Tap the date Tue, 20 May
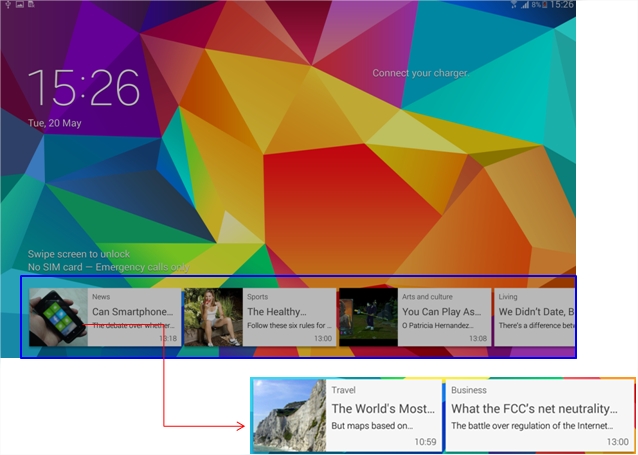This screenshot has width=638, height=455. click(55, 123)
